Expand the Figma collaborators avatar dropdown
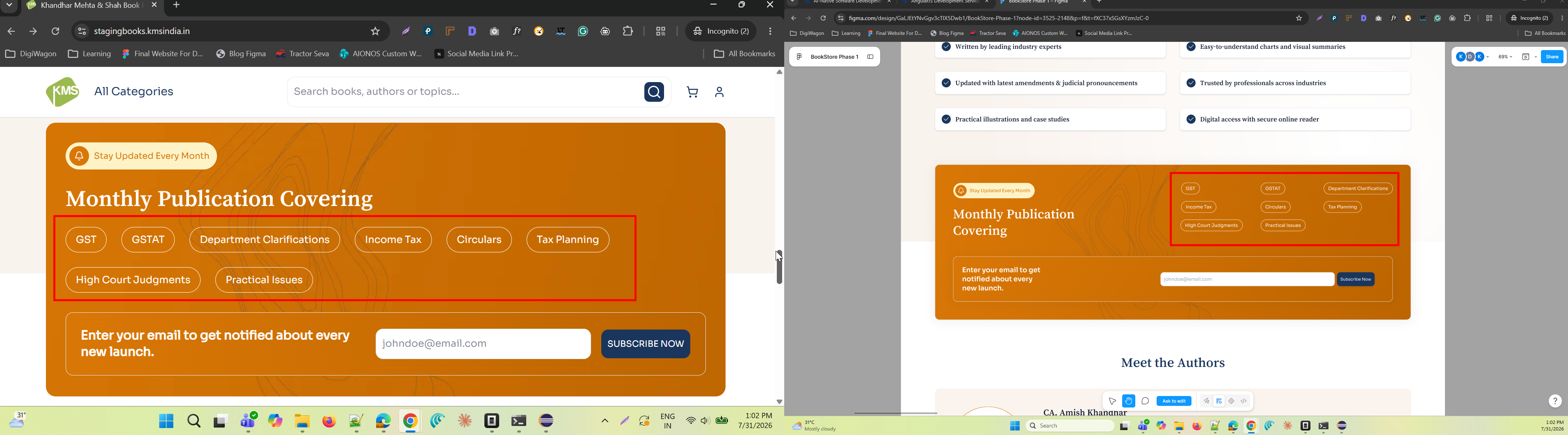Viewport: 1568px width, 435px height. [1488, 57]
